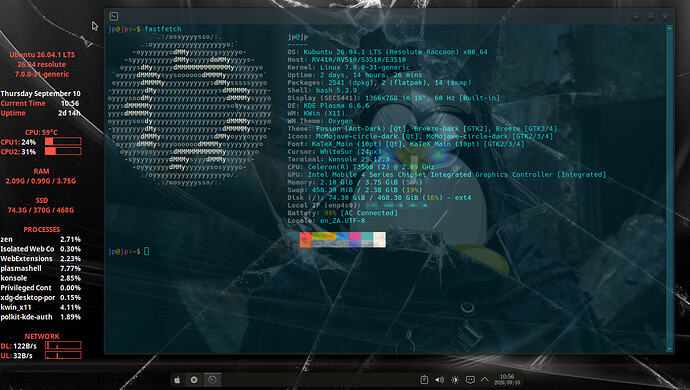Click the RAM usage values
This screenshot has height=390, width=690.
pyautogui.click(x=41, y=181)
